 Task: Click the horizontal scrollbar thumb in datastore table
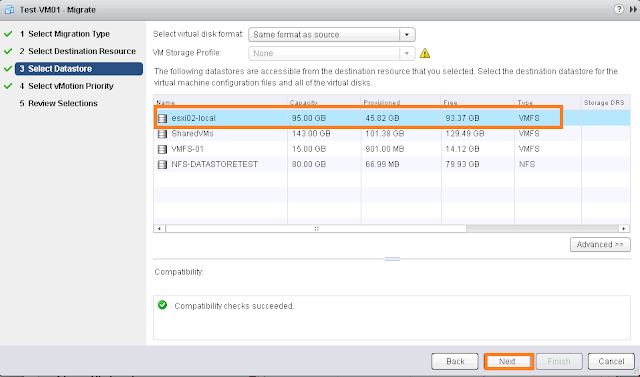pyautogui.click(x=316, y=228)
